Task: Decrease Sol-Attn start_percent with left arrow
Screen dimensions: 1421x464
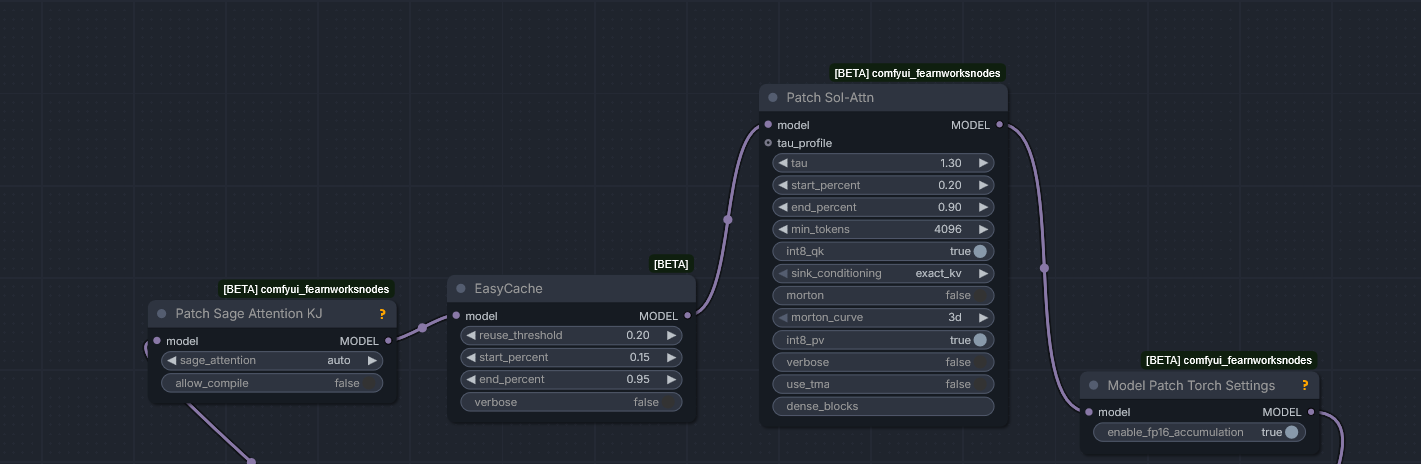Action: [784, 185]
